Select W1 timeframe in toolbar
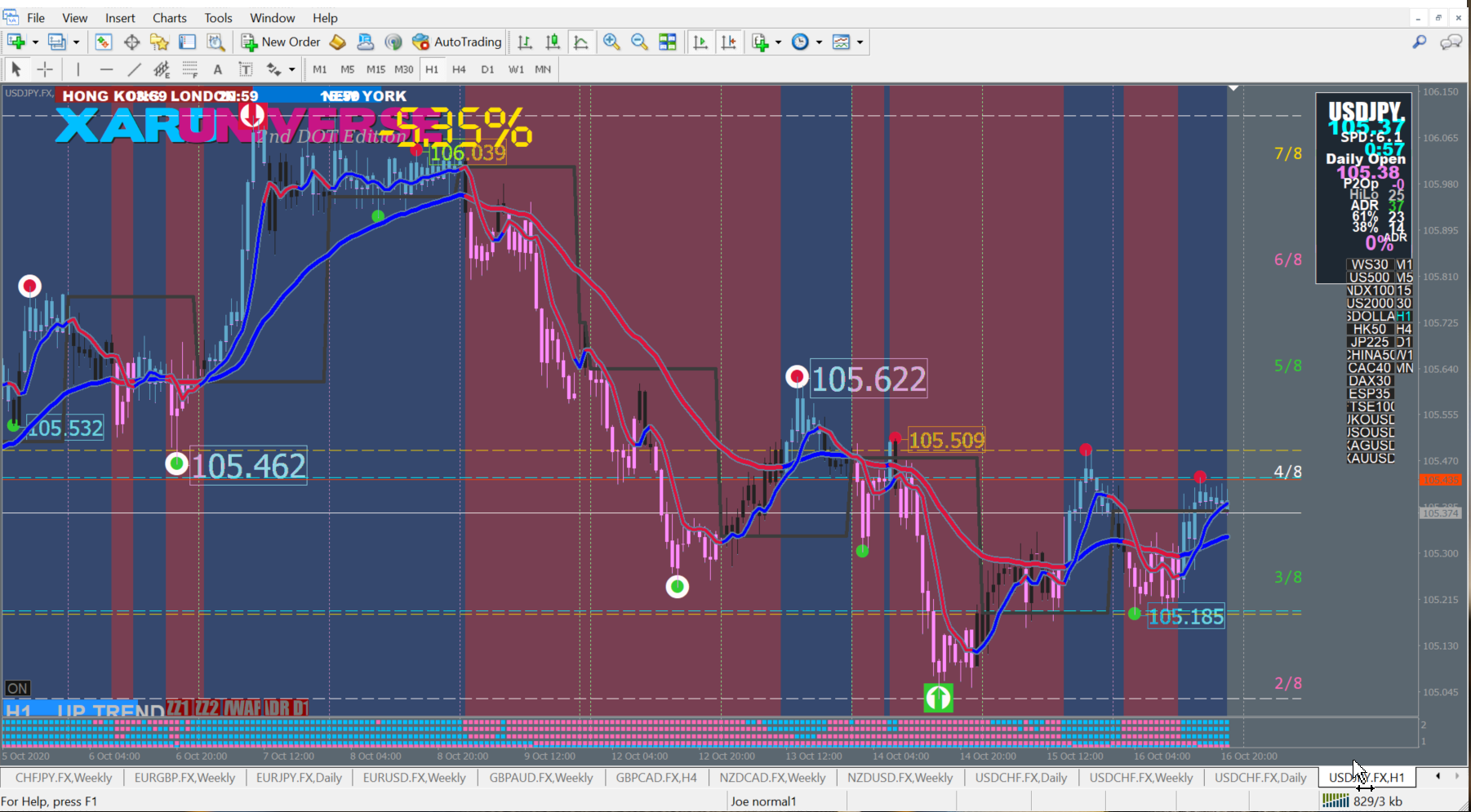This screenshot has width=1471, height=812. coord(516,69)
